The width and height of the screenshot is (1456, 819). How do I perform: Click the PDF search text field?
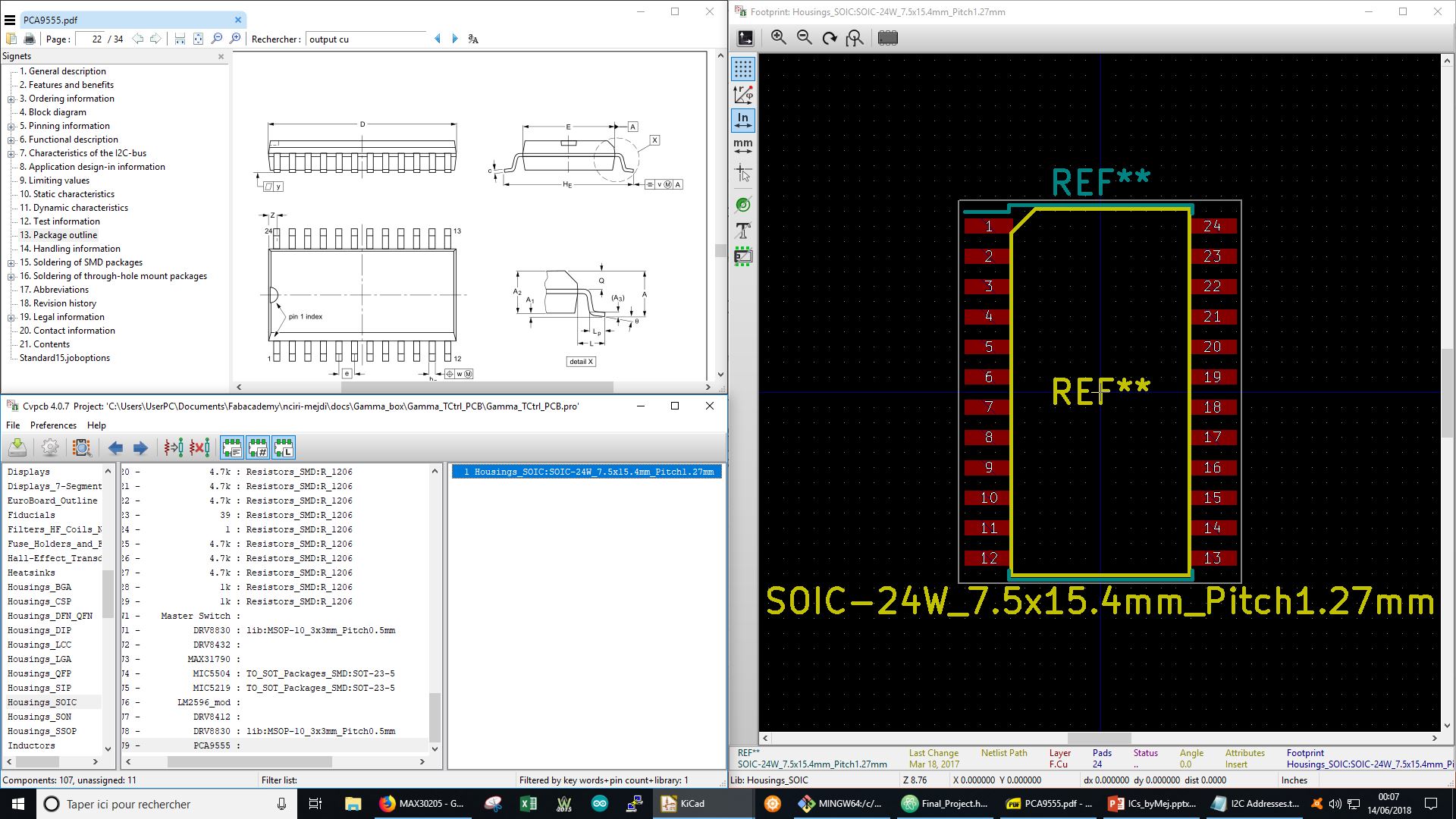(x=366, y=39)
